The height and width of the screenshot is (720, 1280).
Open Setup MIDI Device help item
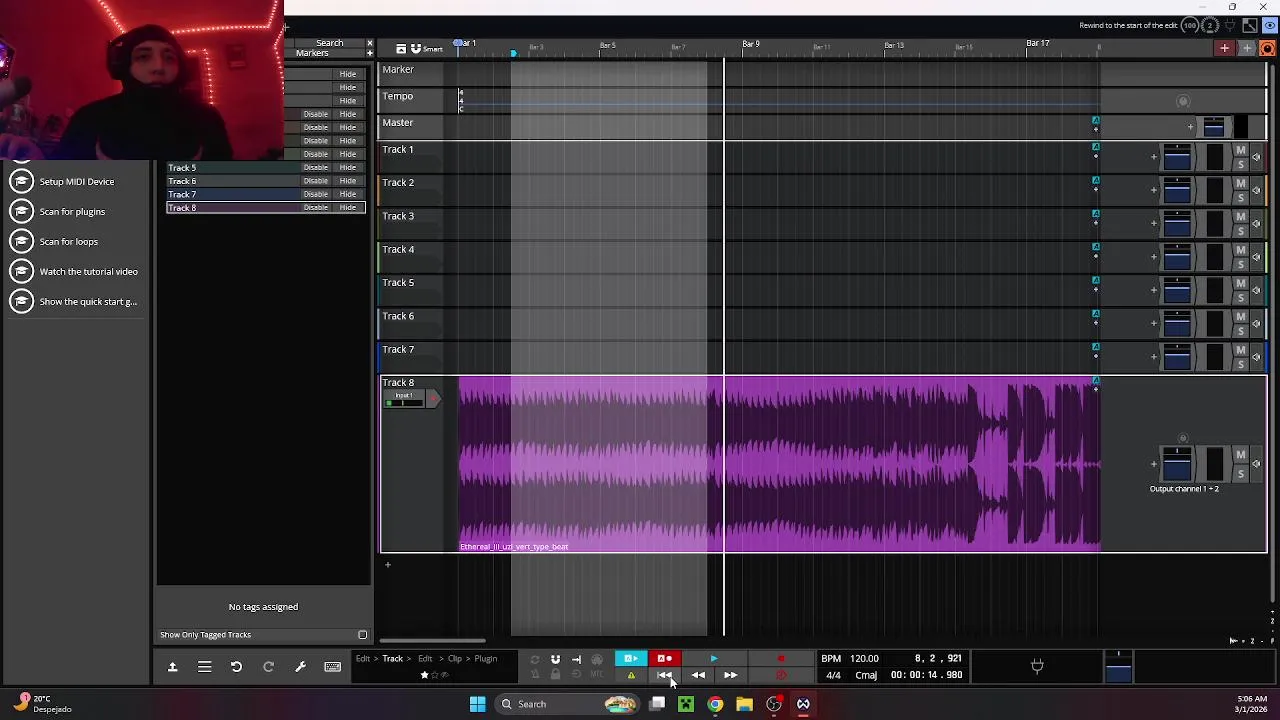(76, 182)
